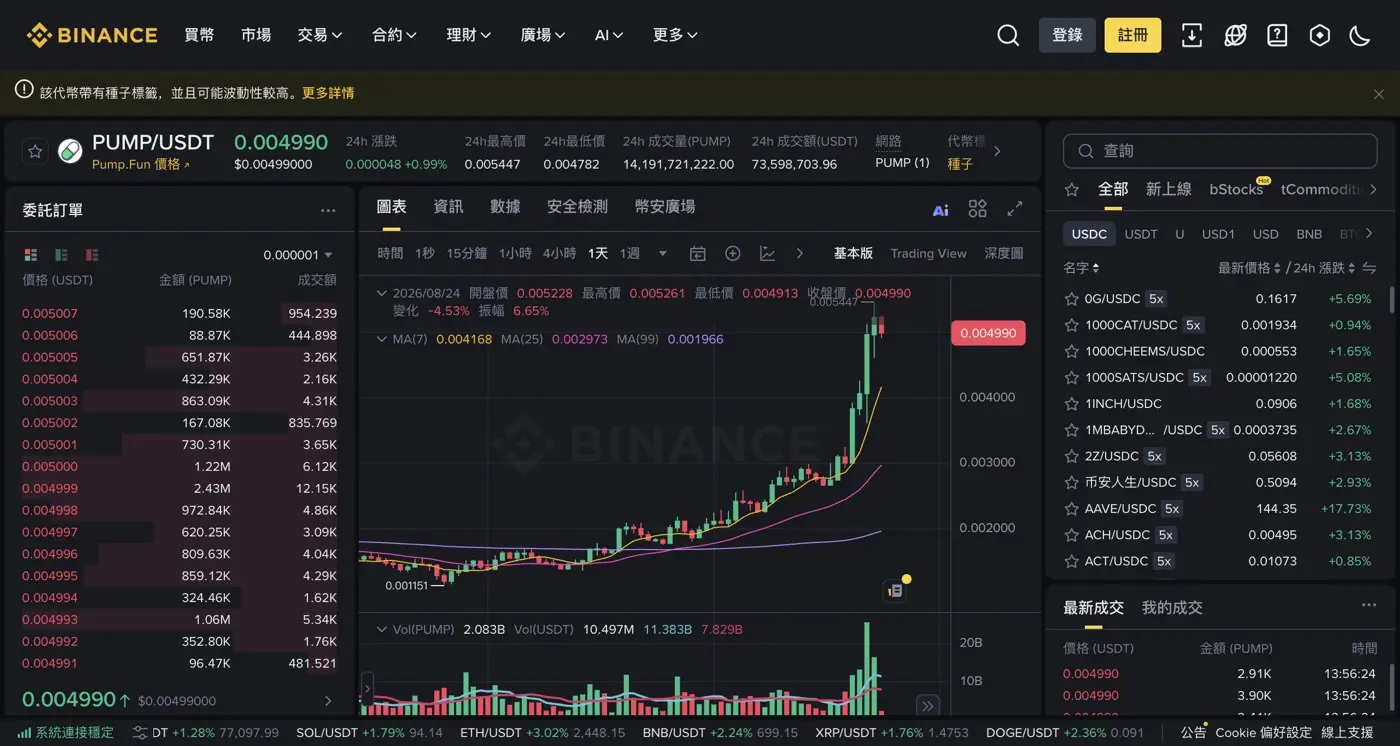
Task: Favorite the ACH/USDC pair
Action: [x=1071, y=535]
